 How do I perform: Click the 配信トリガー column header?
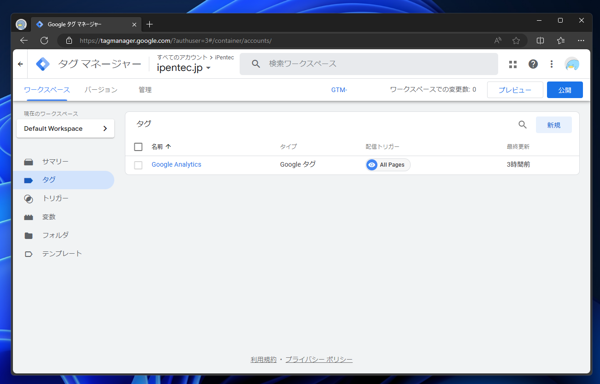click(x=382, y=146)
